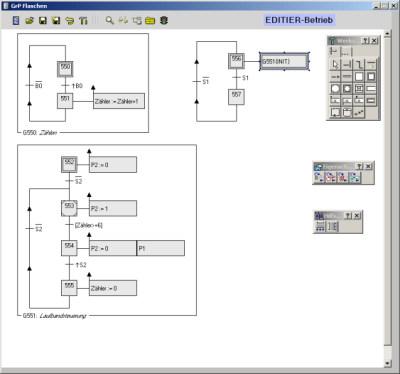
Task: Select the double horizontal line tool
Action: (347, 77)
